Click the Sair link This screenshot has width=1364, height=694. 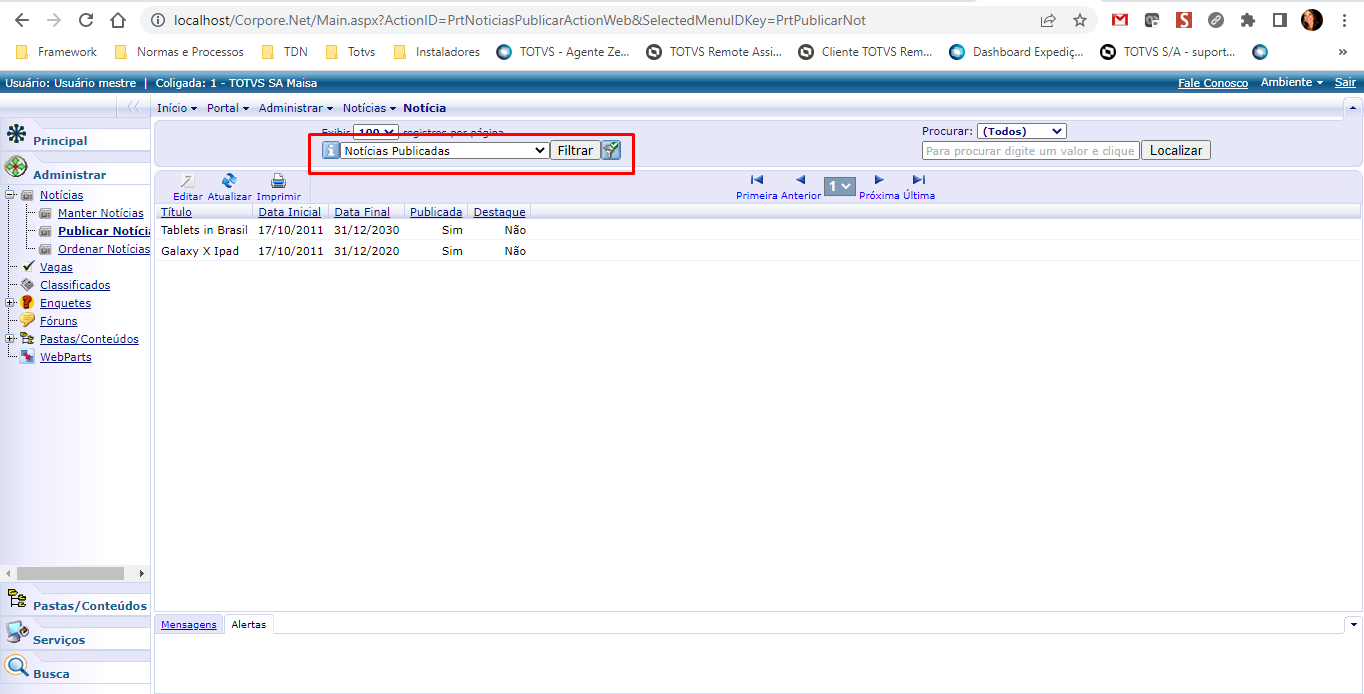coord(1345,83)
